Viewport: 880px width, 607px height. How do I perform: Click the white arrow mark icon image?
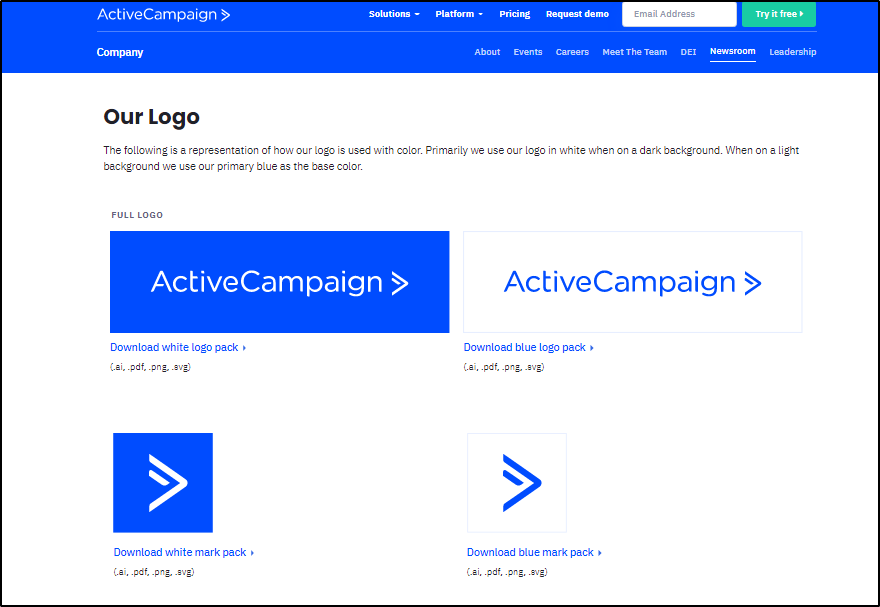tap(163, 483)
